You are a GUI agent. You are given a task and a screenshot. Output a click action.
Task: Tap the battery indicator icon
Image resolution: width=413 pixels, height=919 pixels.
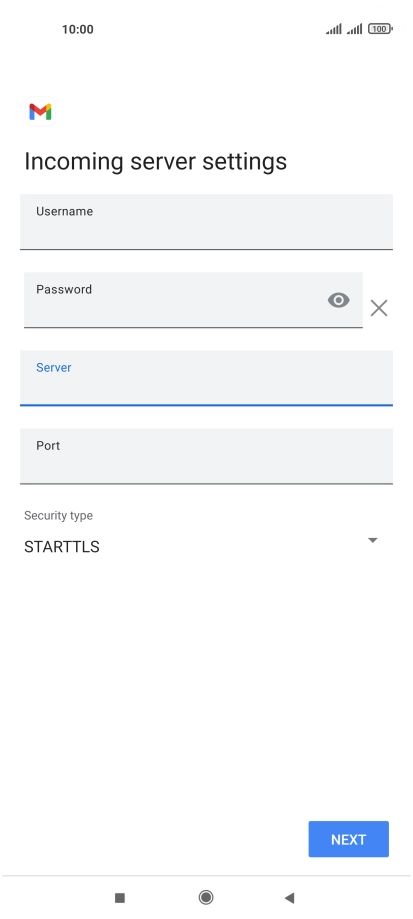(x=380, y=29)
